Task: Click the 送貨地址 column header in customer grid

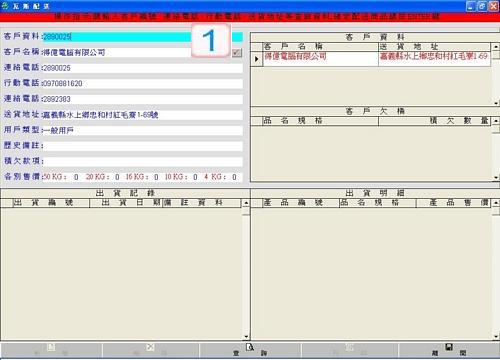Action: point(435,46)
